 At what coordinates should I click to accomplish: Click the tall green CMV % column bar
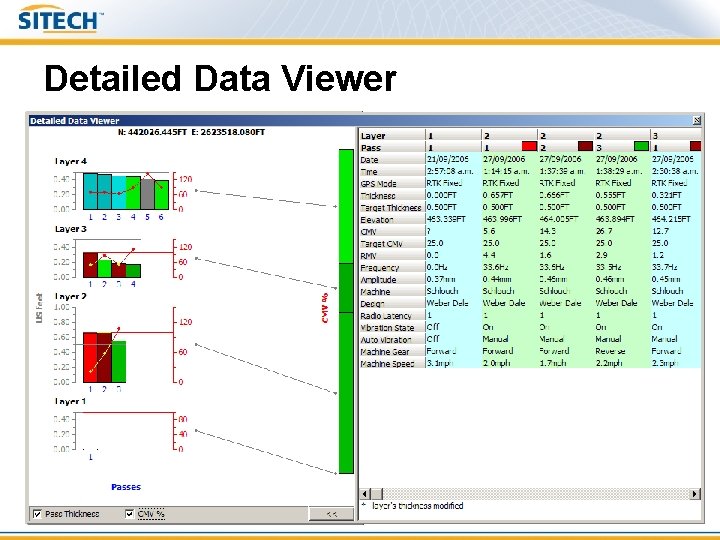[x=346, y=311]
